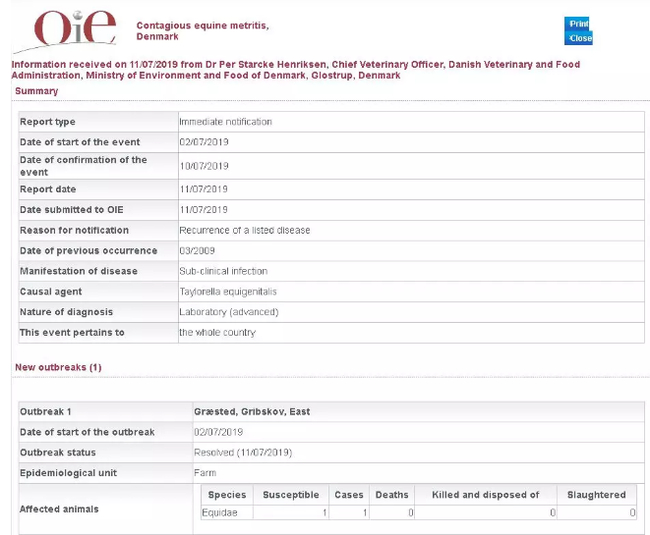Click the 'Sub-clinical infection' value
The width and height of the screenshot is (650, 535).
(x=223, y=271)
